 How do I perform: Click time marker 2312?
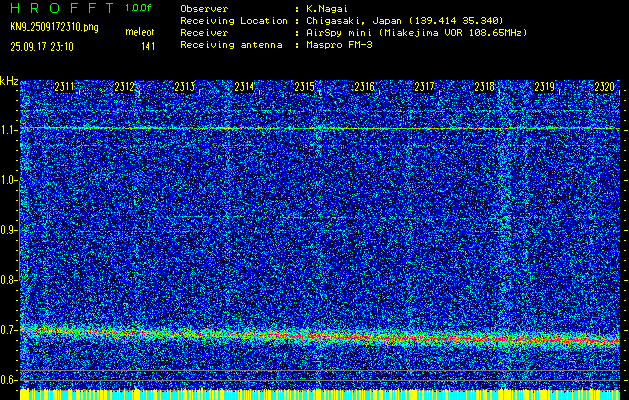tap(124, 87)
